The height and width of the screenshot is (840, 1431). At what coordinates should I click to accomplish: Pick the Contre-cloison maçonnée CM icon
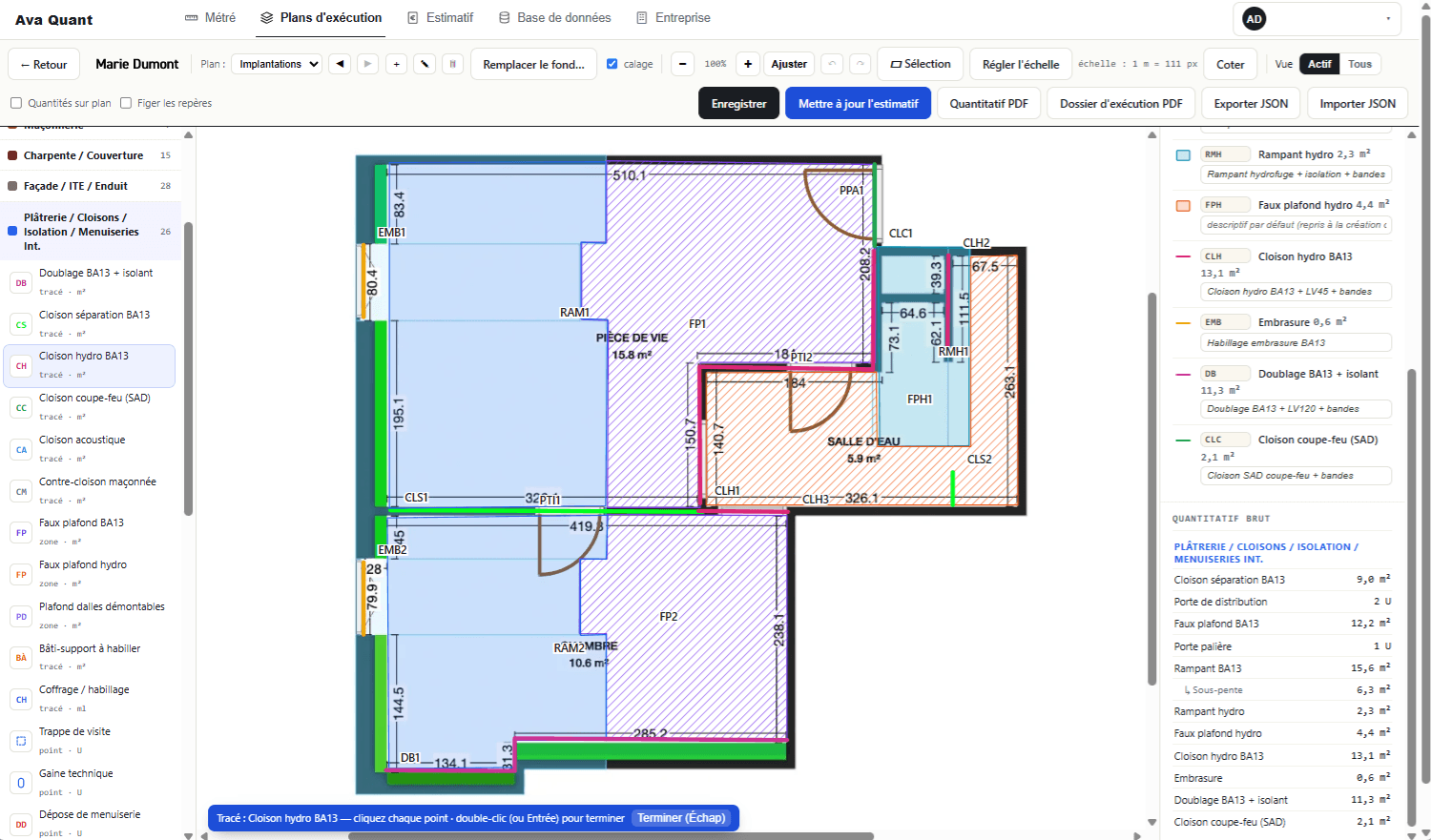pyautogui.click(x=21, y=491)
